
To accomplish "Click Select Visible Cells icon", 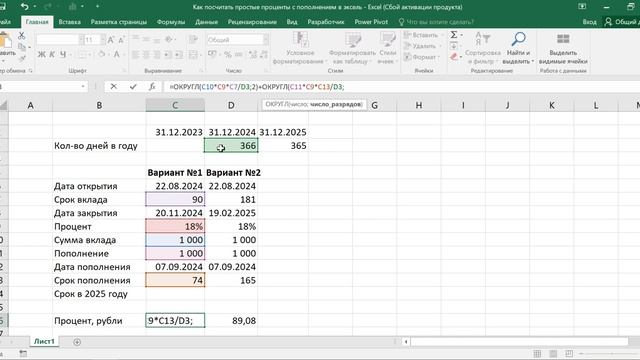I will tap(563, 39).
